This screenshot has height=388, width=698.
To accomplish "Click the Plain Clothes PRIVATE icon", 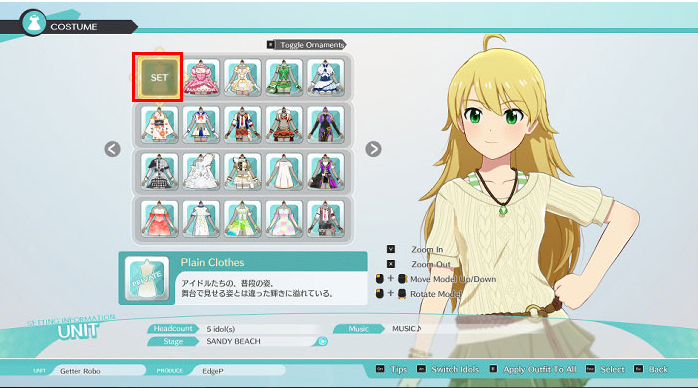I will coord(146,279).
